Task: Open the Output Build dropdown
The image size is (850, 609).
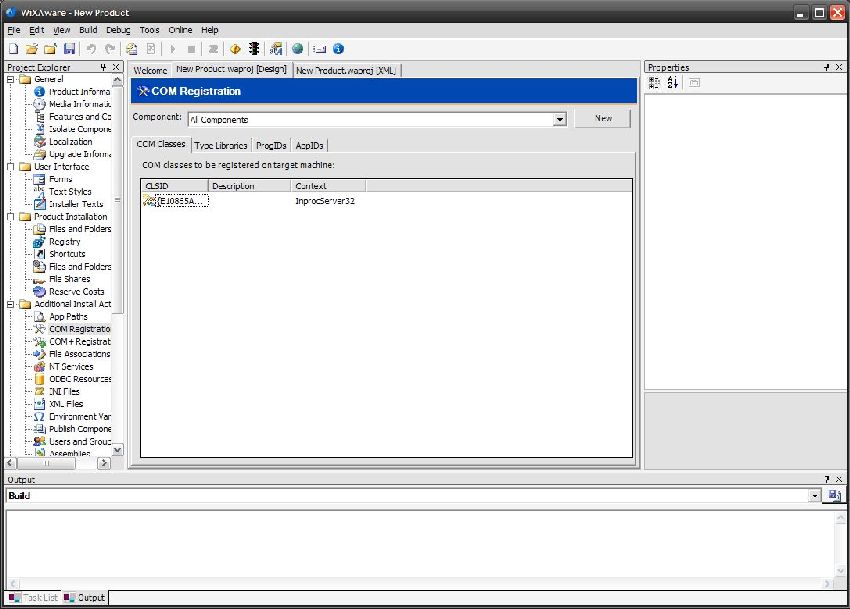Action: (x=814, y=496)
